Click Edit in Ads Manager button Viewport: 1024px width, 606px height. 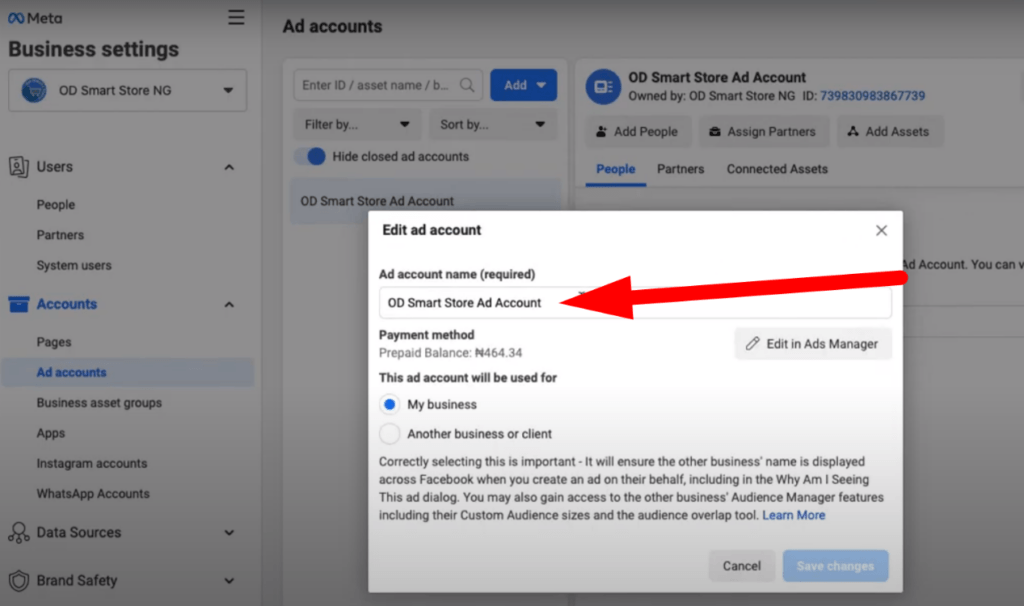[813, 343]
